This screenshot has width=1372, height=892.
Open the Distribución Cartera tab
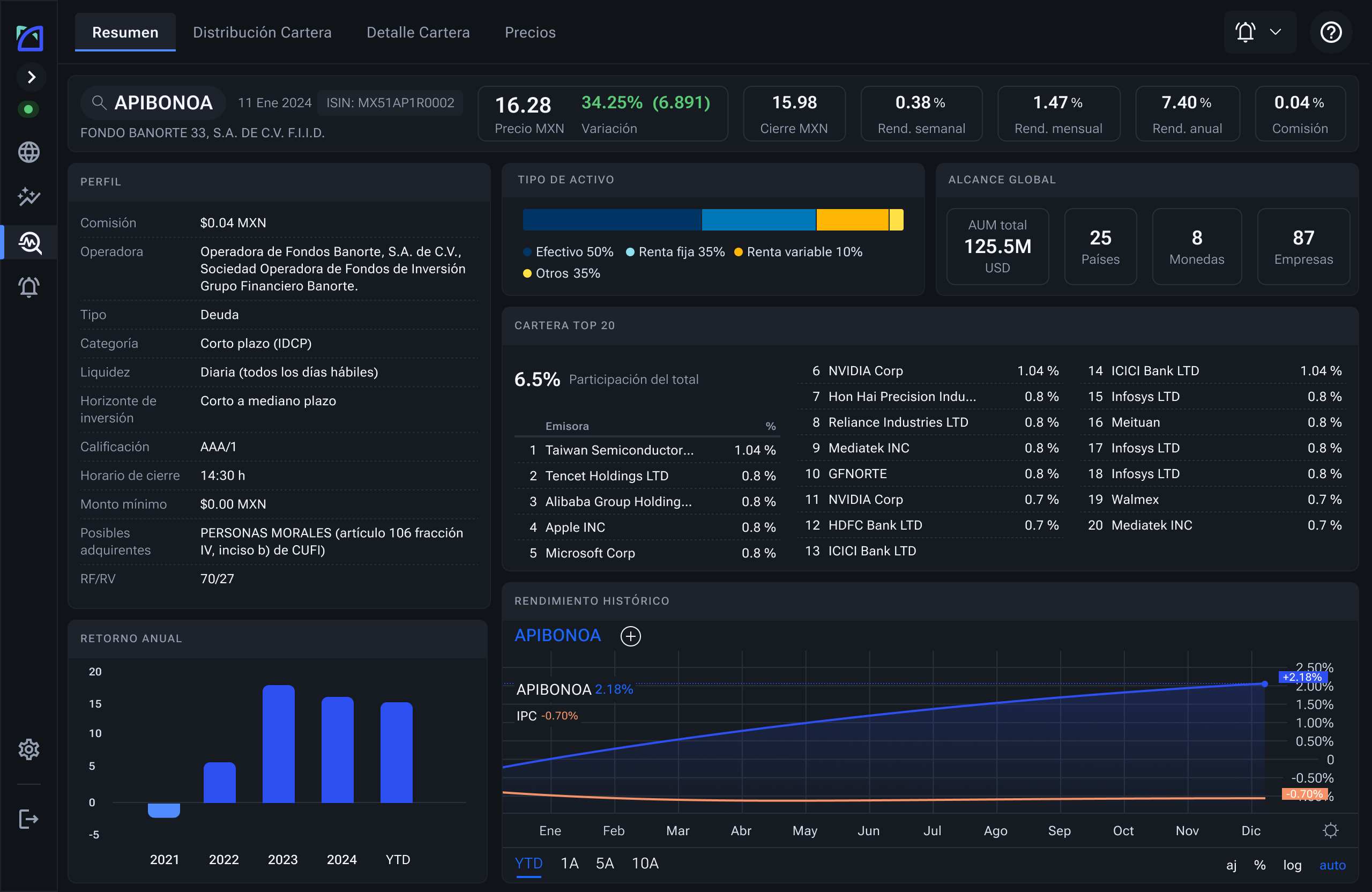(x=262, y=32)
